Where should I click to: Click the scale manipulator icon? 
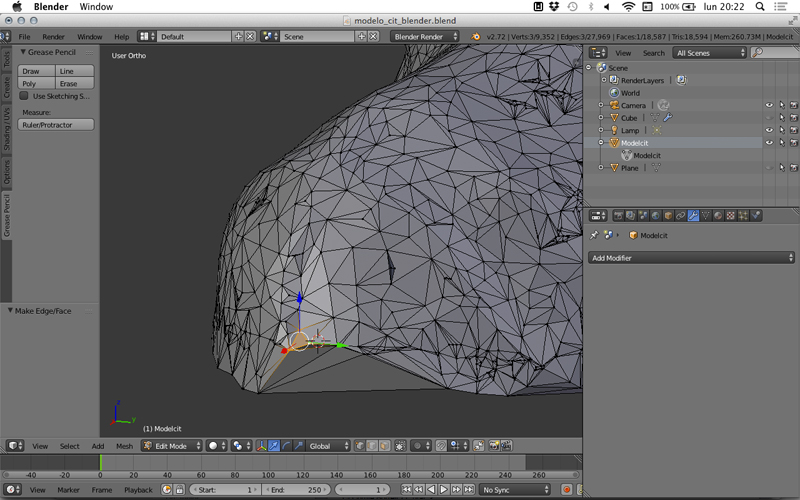298,446
